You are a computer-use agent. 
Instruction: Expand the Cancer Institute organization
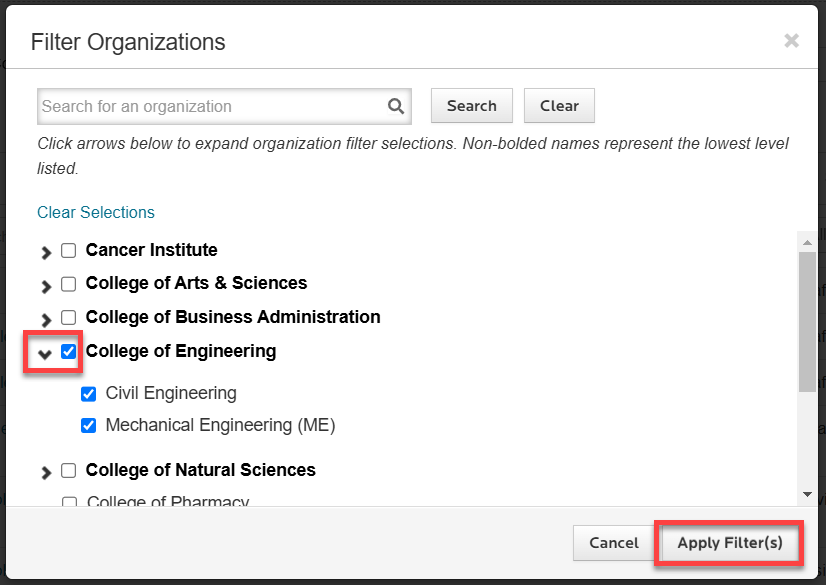(x=46, y=252)
